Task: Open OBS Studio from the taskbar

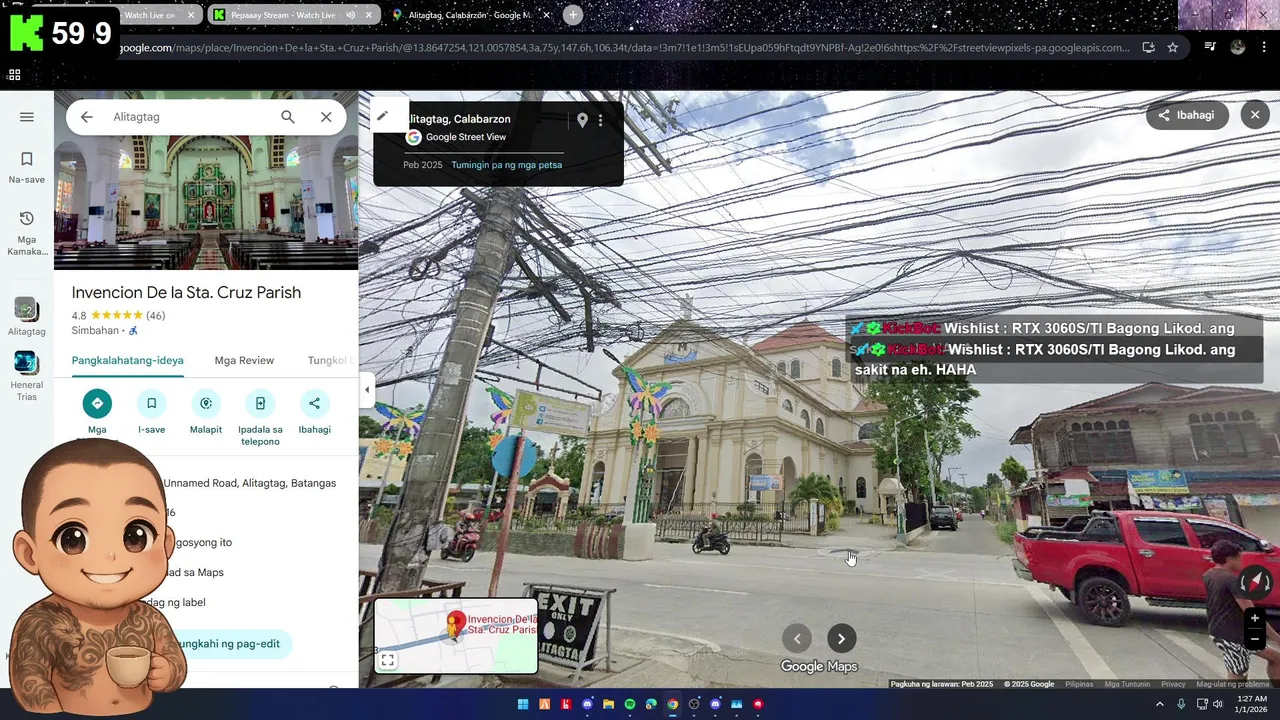Action: (694, 704)
